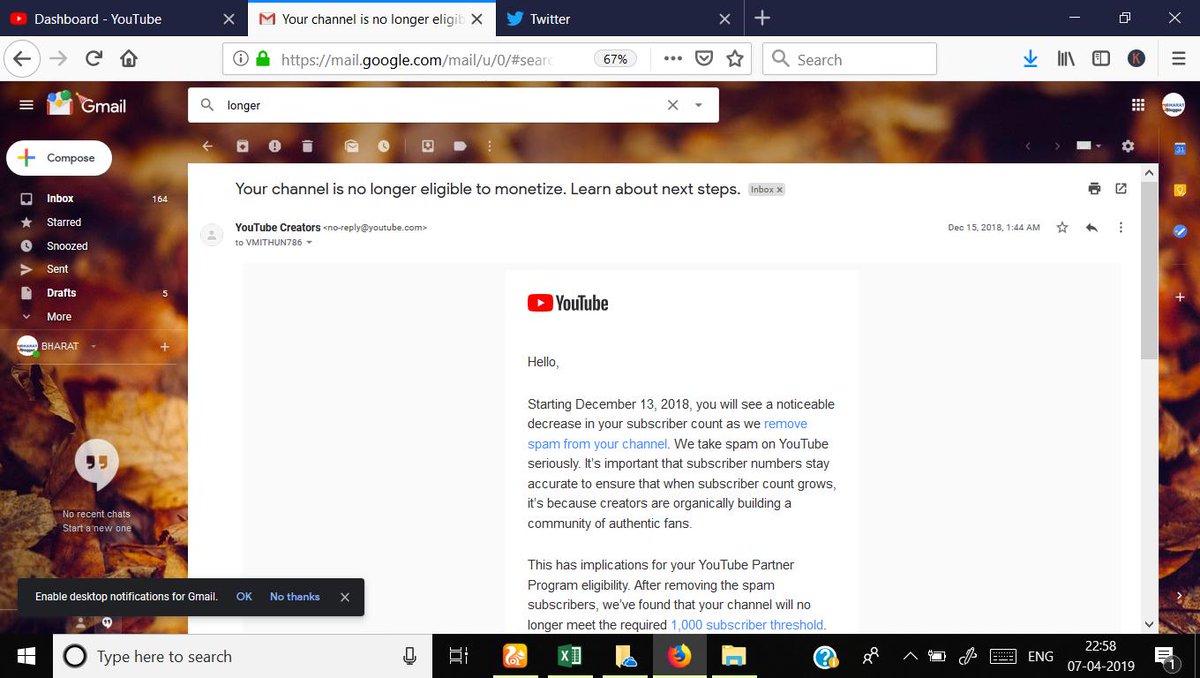Expand recipient details under VMITHUN786
Image resolution: width=1200 pixels, height=678 pixels.
pos(309,243)
